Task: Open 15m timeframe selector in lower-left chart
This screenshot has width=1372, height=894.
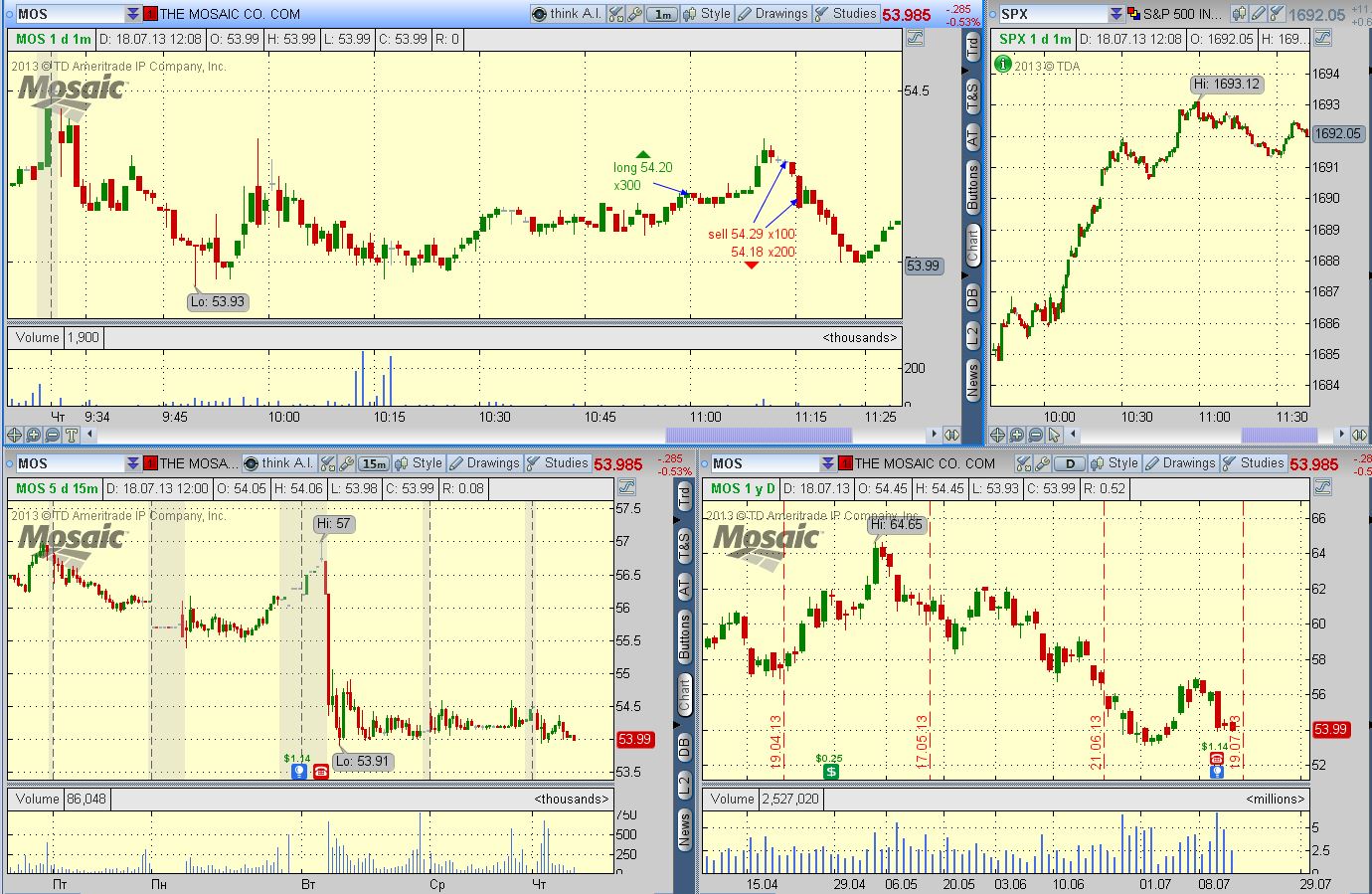Action: (x=374, y=463)
